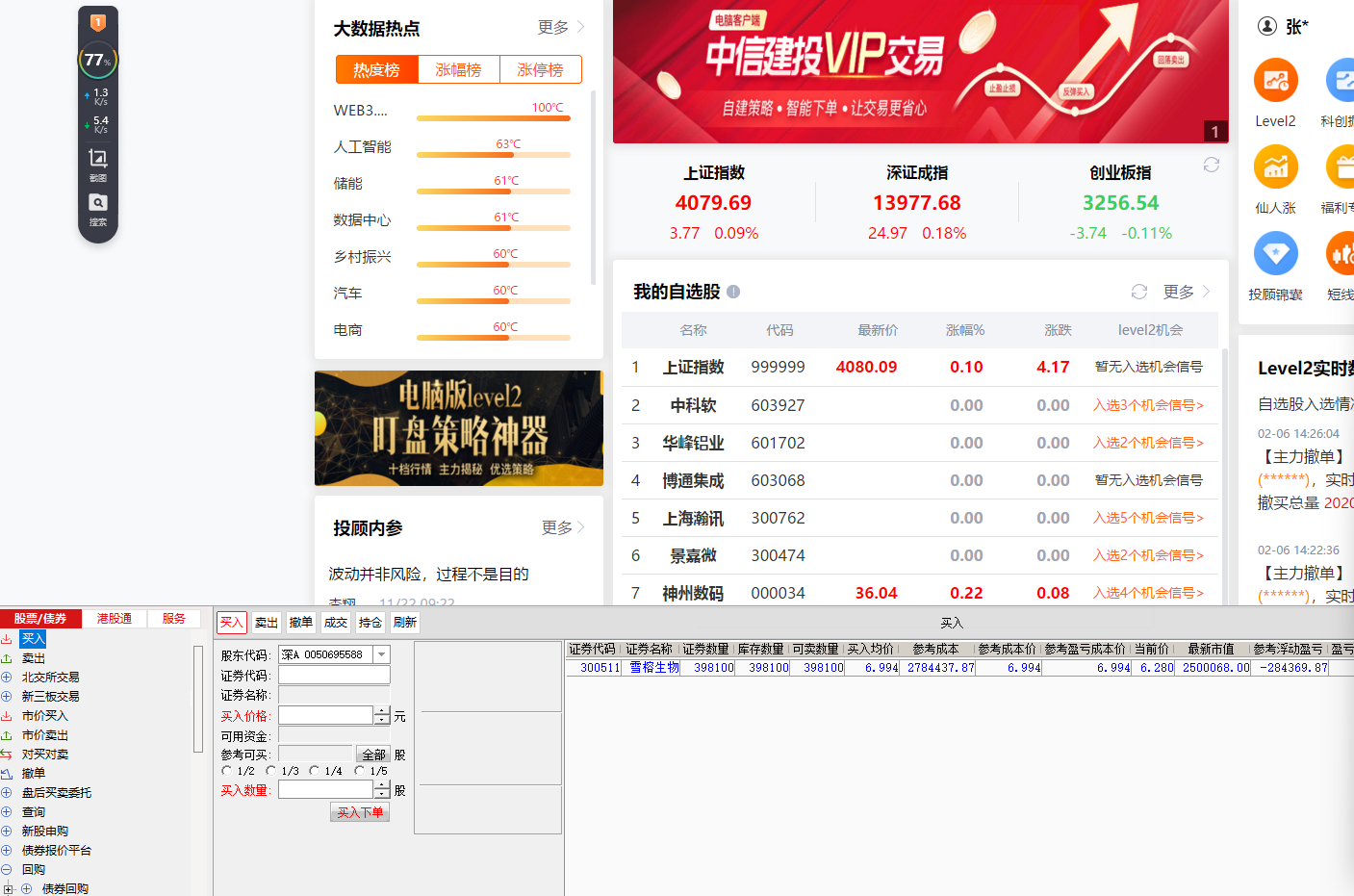Select the 1/4 position radio button
This screenshot has height=896, width=1354.
[315, 771]
